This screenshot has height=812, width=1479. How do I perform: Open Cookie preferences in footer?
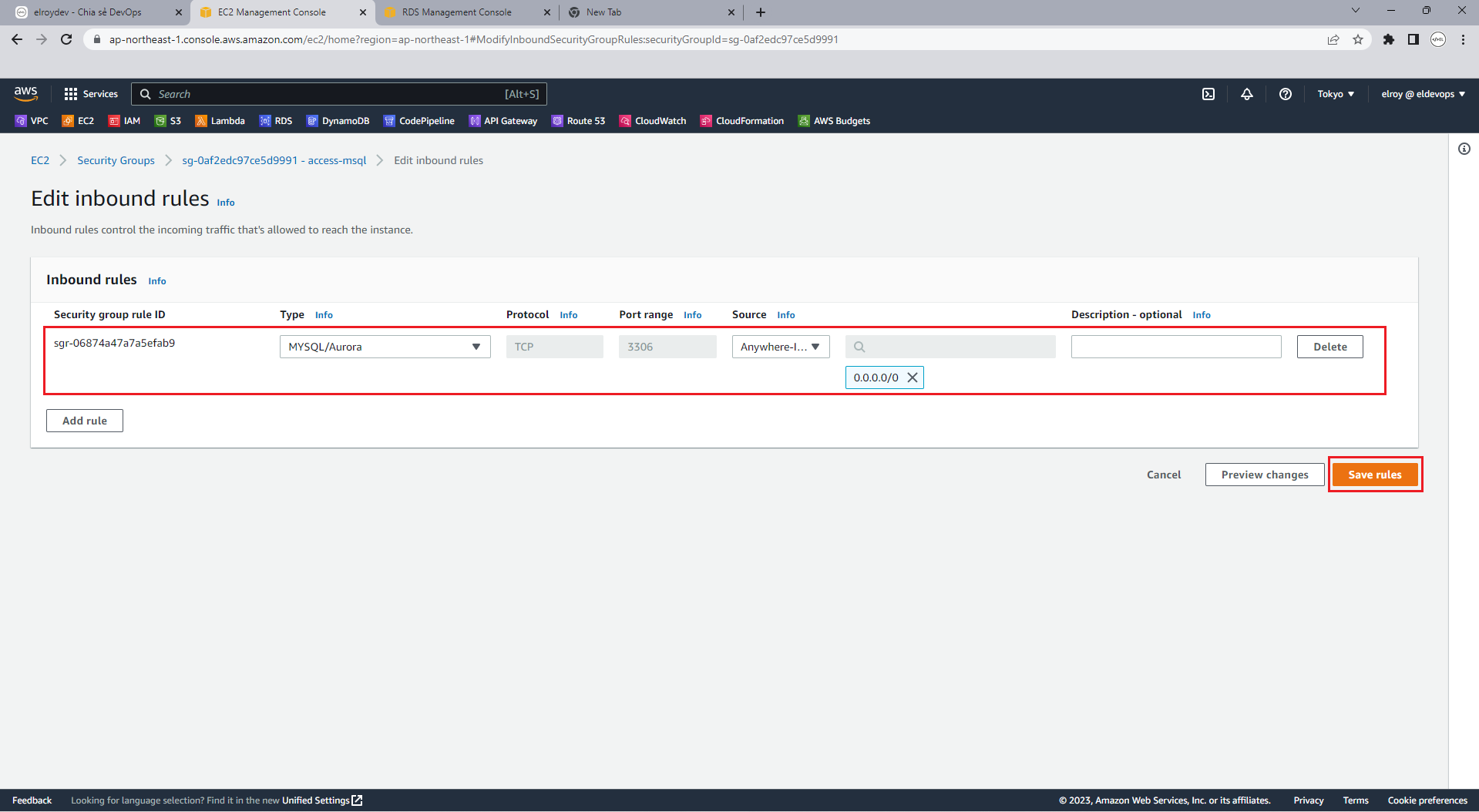[x=1427, y=800]
